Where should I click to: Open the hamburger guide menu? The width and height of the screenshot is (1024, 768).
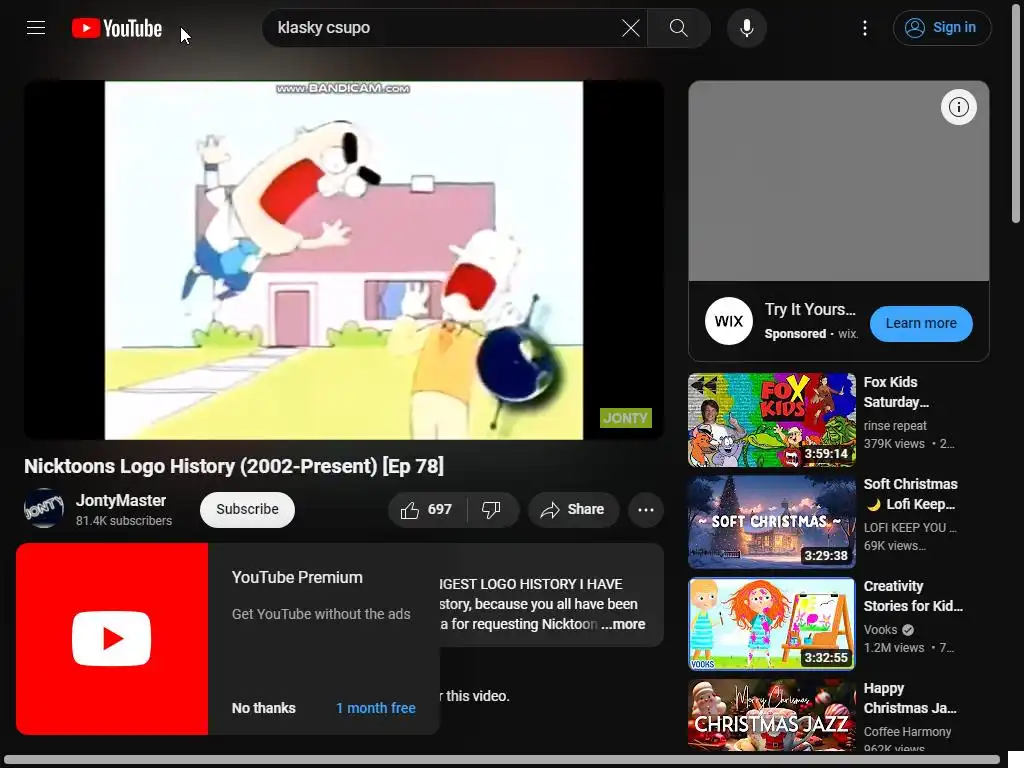[36, 28]
